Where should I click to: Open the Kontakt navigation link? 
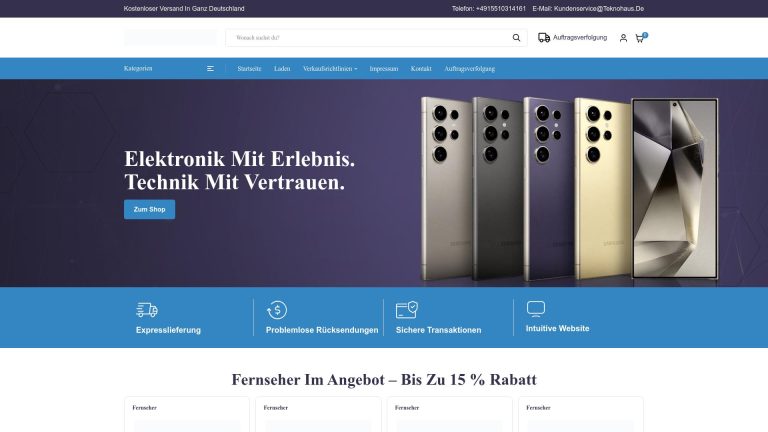click(421, 69)
